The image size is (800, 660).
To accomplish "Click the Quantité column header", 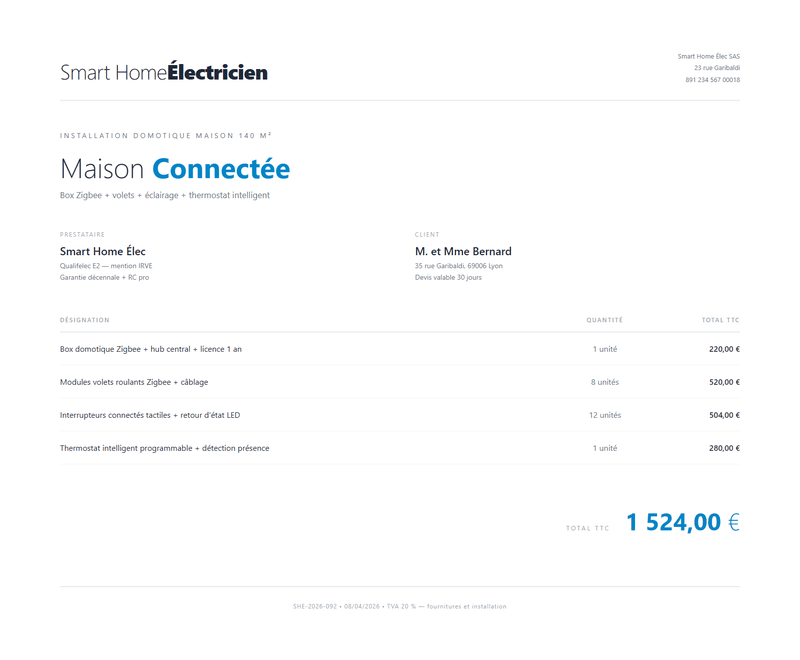I will pos(605,320).
